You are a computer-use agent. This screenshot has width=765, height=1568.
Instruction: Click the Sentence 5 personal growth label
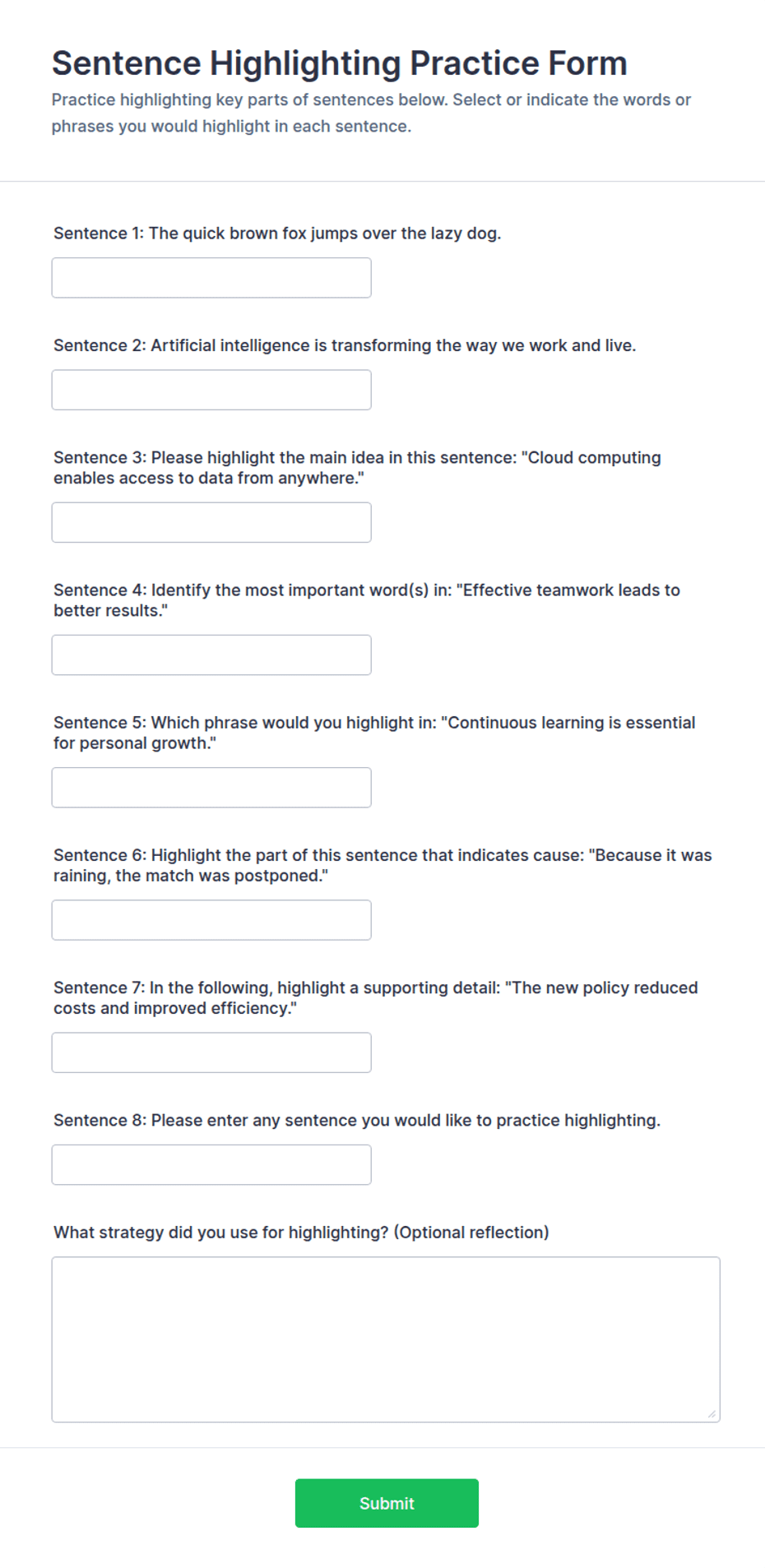pos(374,733)
